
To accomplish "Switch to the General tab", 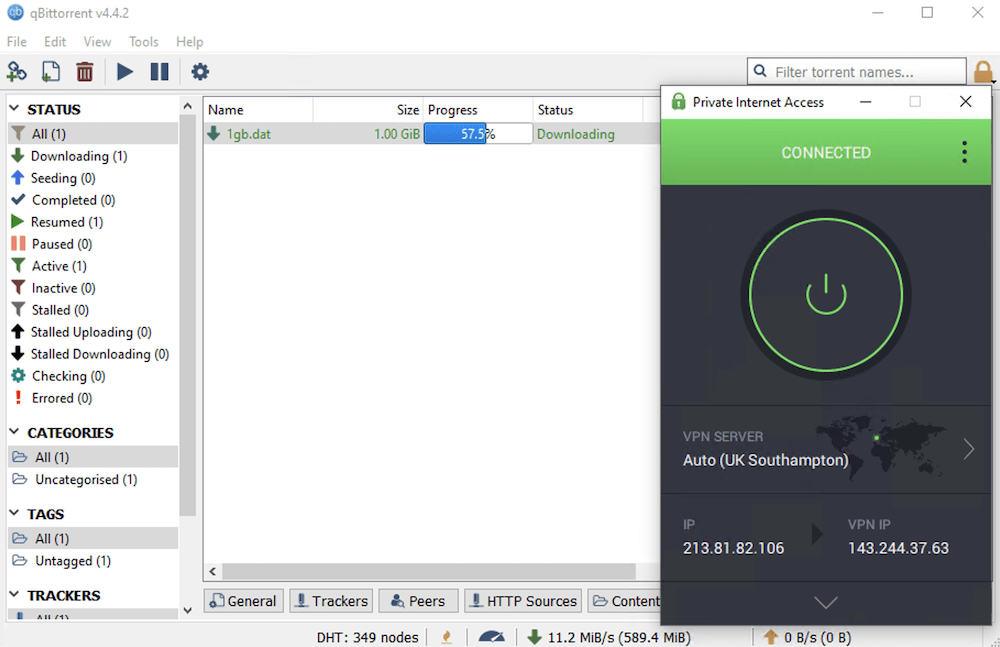I will [243, 600].
